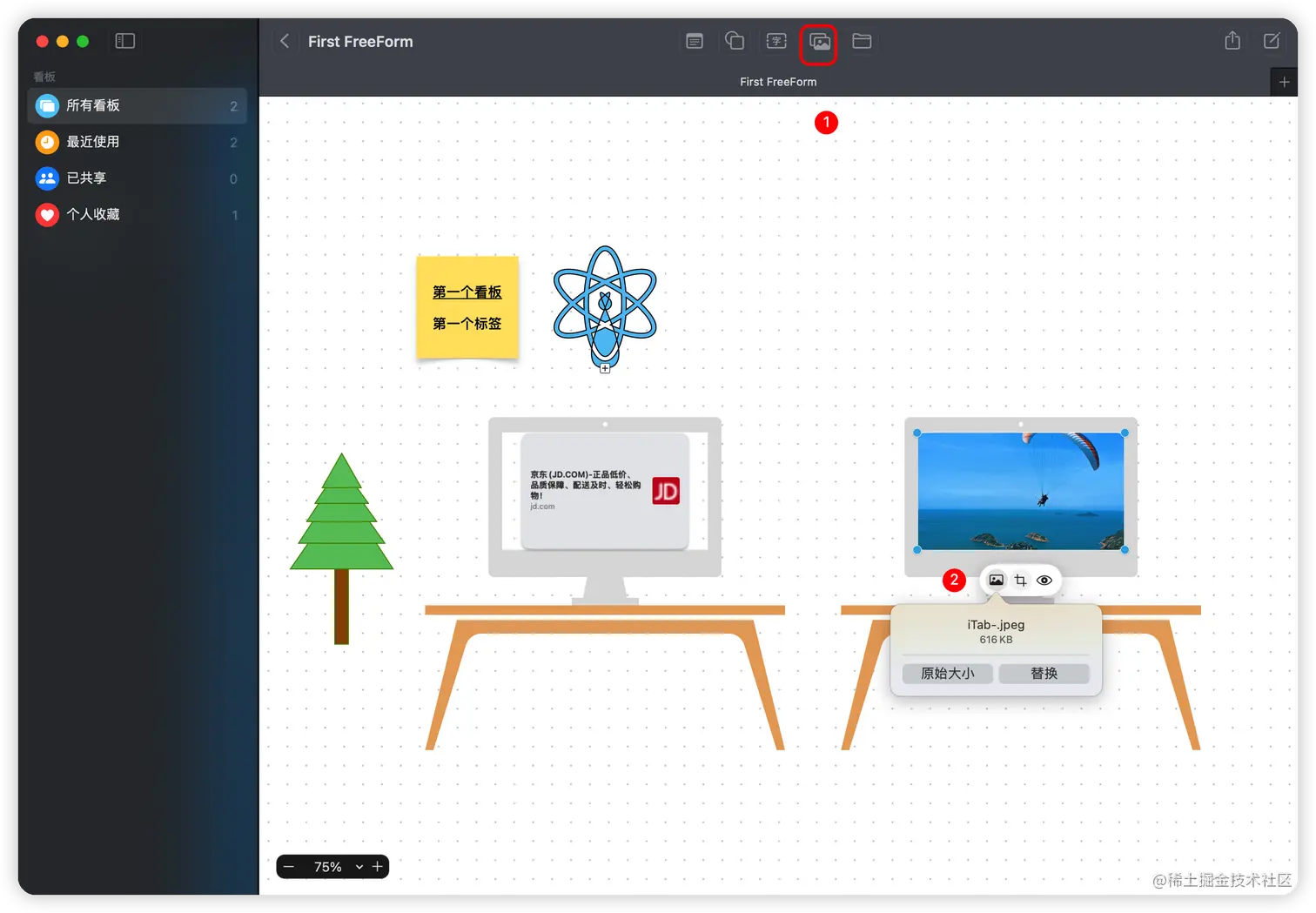Open the 个人收藏 sidebar category

[138, 214]
